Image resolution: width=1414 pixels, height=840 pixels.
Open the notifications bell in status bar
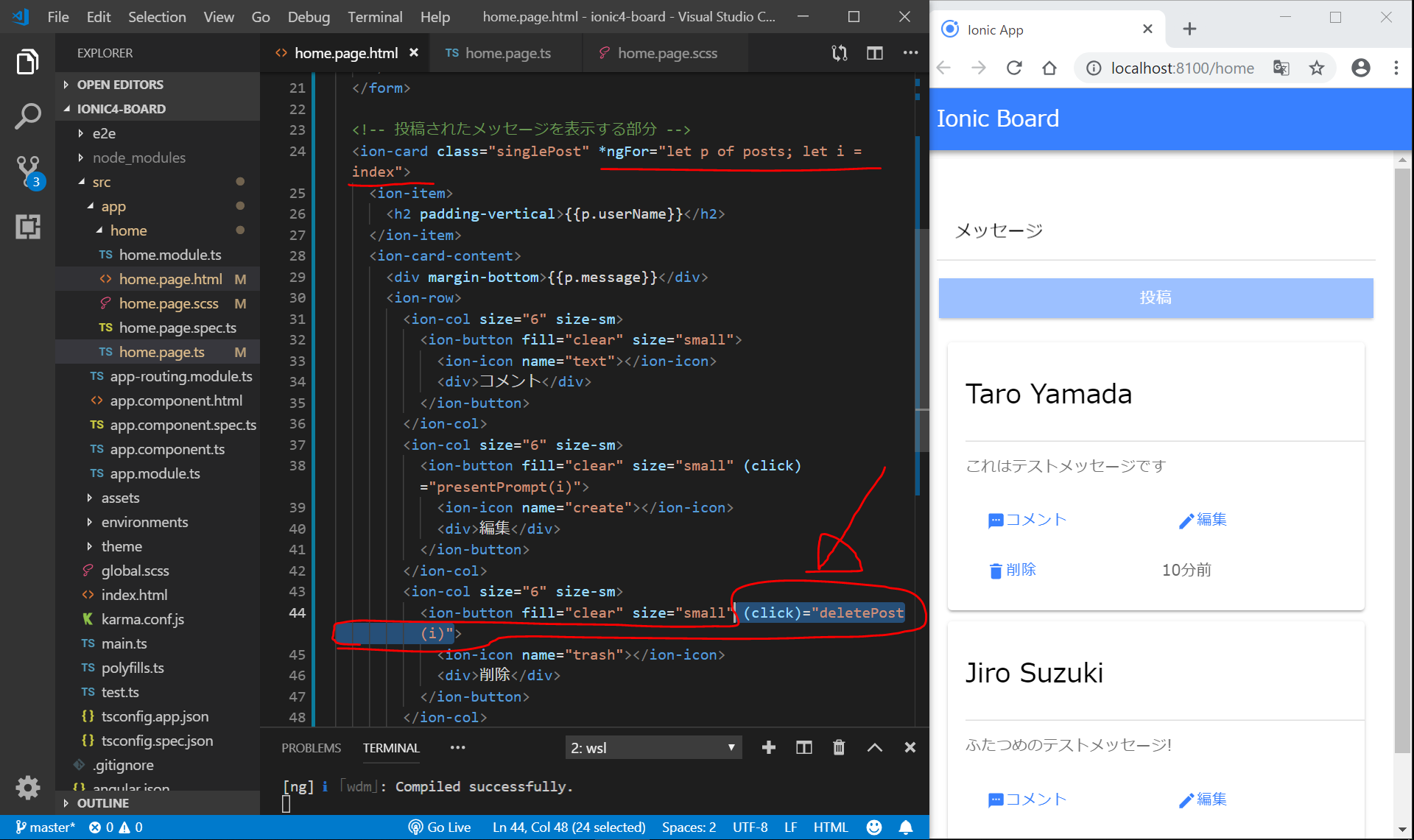point(906,827)
